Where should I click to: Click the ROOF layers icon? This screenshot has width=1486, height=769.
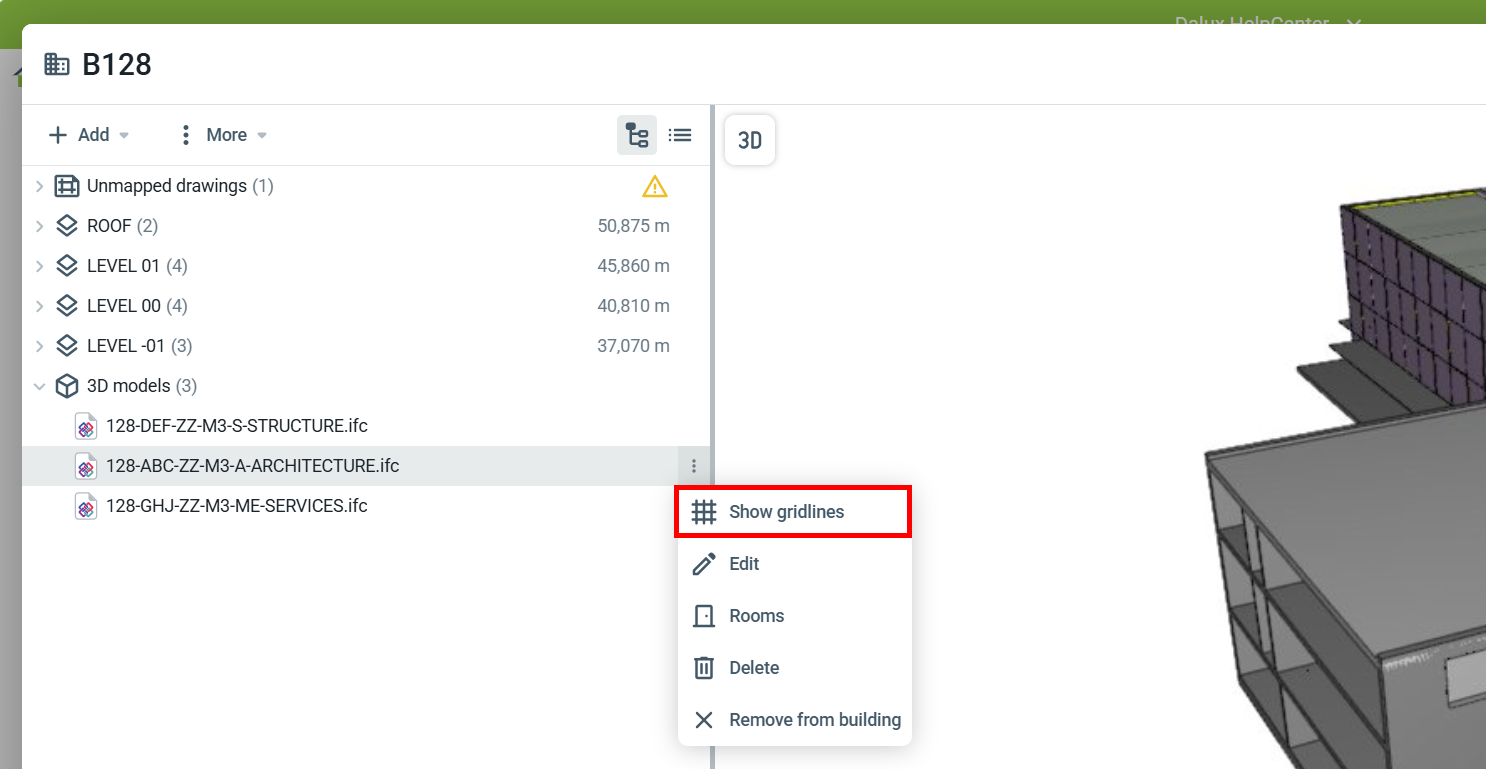coord(67,226)
